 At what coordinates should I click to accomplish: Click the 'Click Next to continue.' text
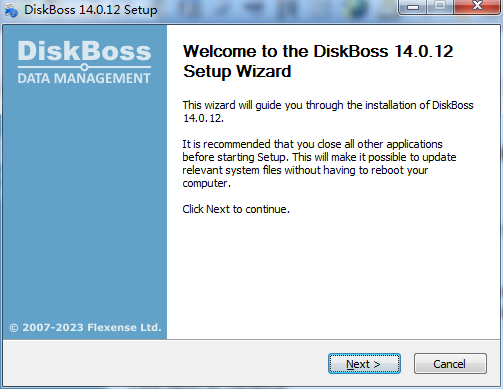tap(236, 209)
